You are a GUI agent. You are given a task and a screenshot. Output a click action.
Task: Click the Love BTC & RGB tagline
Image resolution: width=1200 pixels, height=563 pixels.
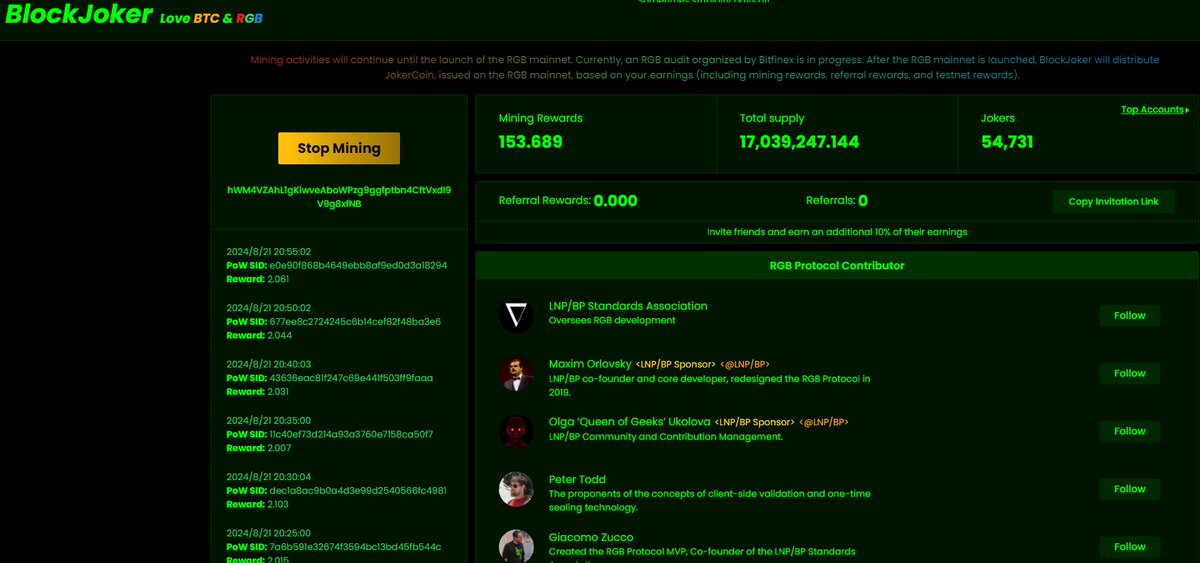(211, 19)
